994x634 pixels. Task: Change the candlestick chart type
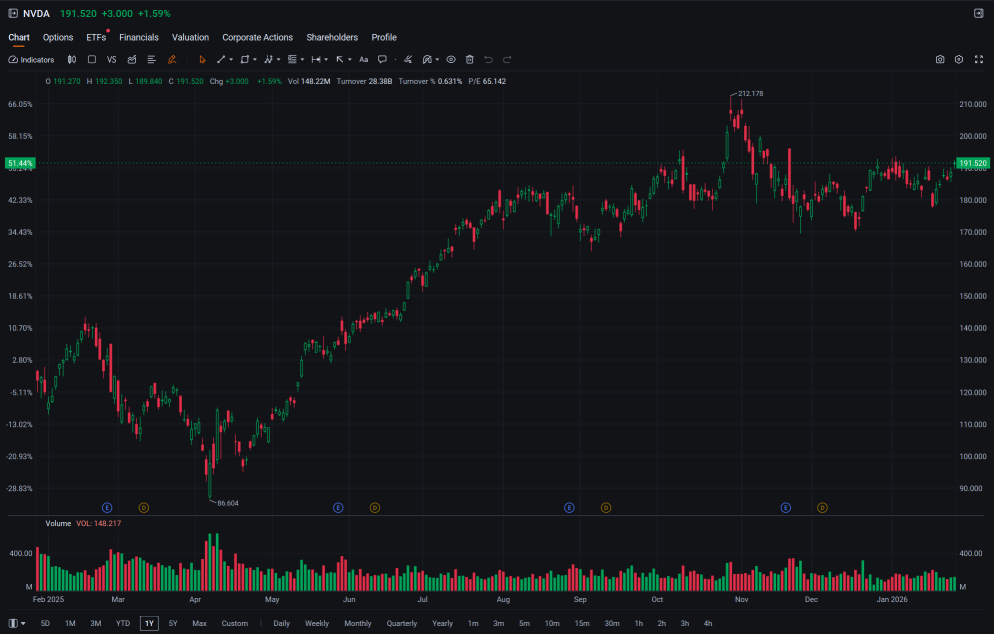click(x=72, y=60)
